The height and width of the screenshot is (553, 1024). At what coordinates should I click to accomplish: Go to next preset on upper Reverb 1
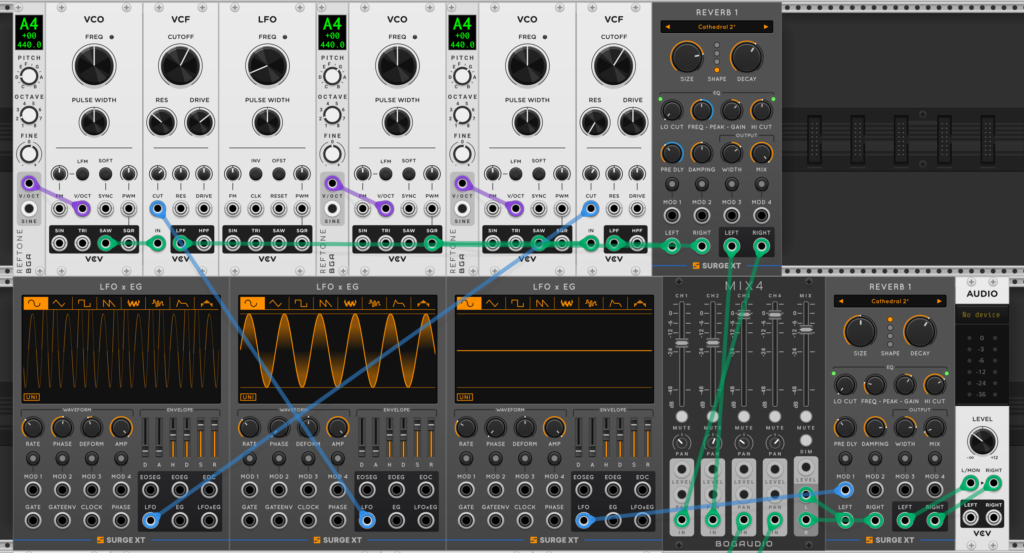(x=766, y=27)
